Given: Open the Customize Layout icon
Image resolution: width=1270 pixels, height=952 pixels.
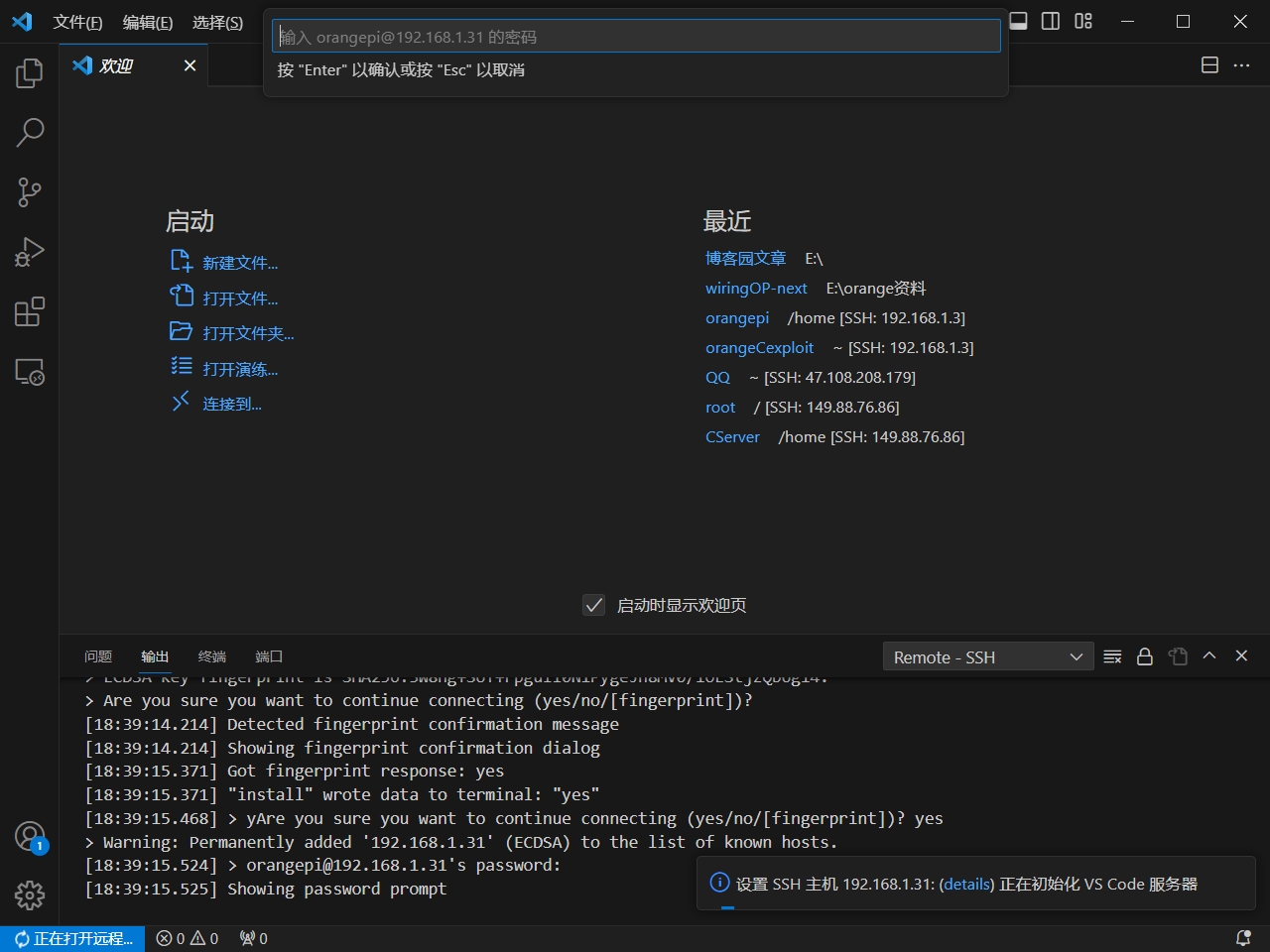Looking at the screenshot, I should tap(1083, 21).
